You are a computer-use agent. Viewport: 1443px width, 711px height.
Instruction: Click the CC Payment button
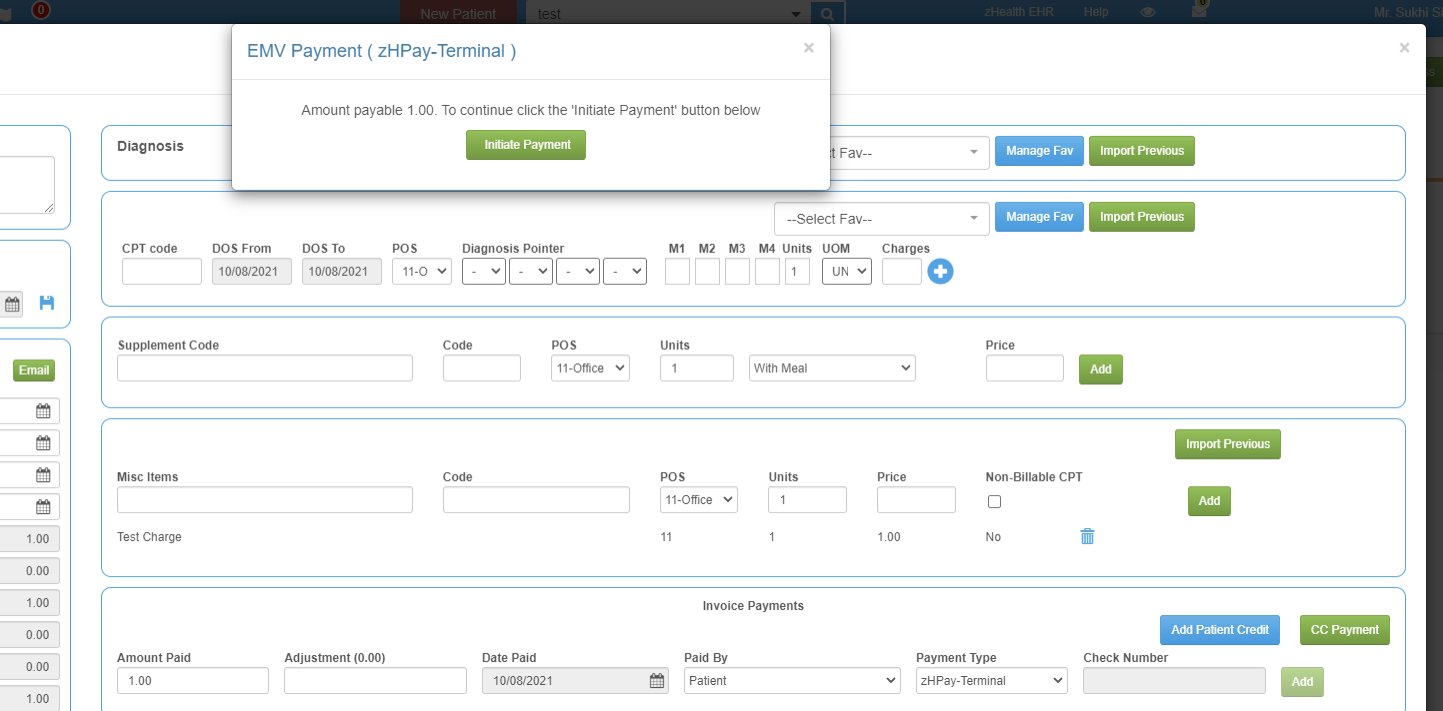pyautogui.click(x=1345, y=630)
